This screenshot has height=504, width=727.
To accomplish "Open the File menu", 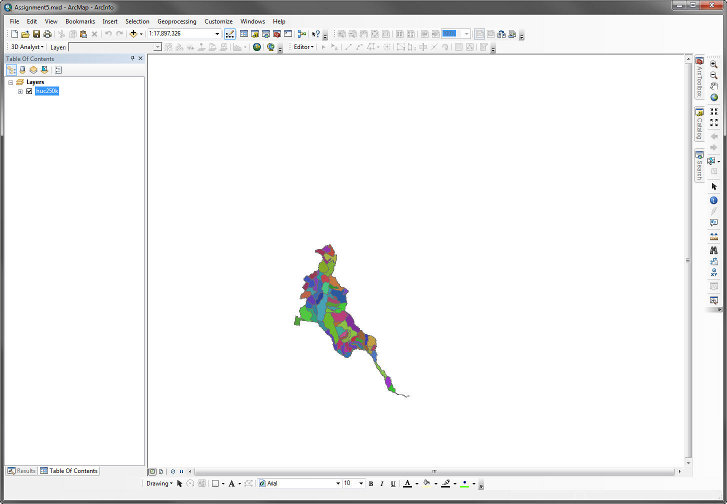I will [14, 21].
